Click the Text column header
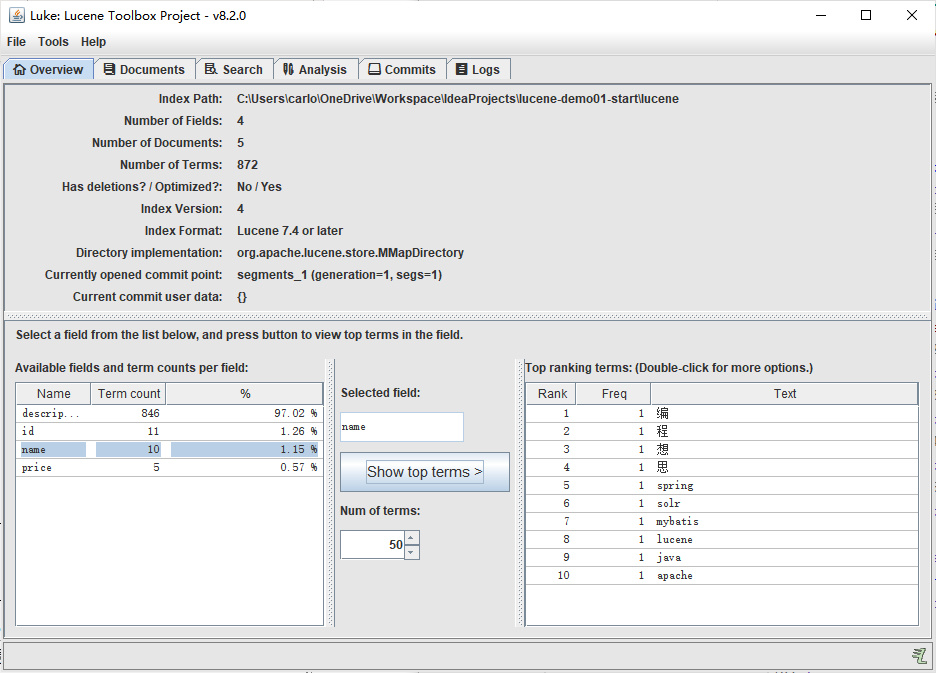Screen dimensions: 936x673 [x=784, y=394]
